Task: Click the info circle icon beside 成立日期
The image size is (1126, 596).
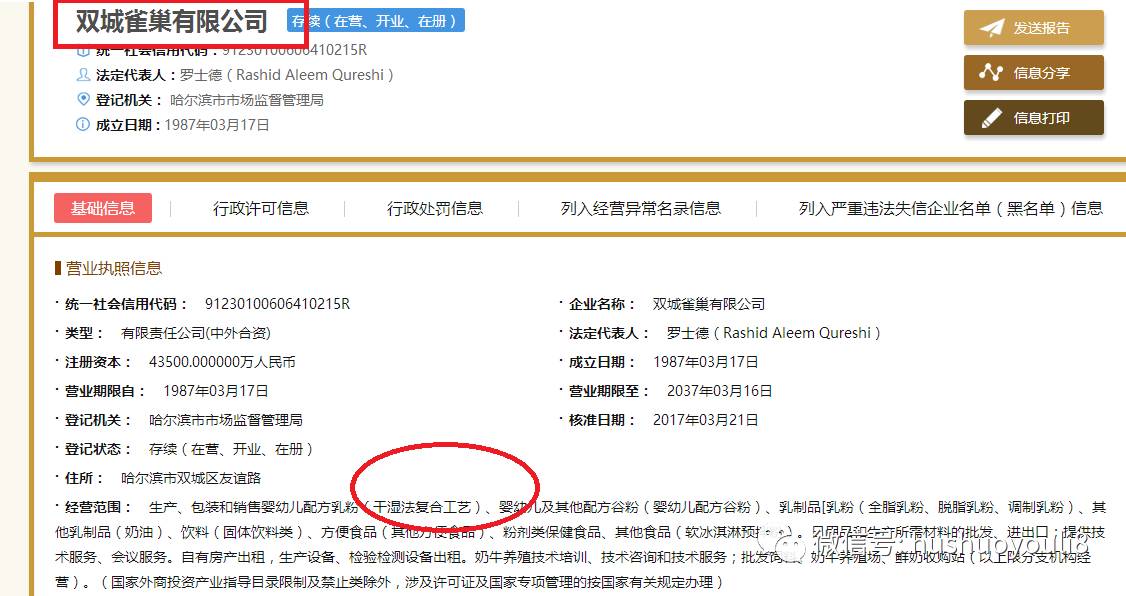Action: 81,124
